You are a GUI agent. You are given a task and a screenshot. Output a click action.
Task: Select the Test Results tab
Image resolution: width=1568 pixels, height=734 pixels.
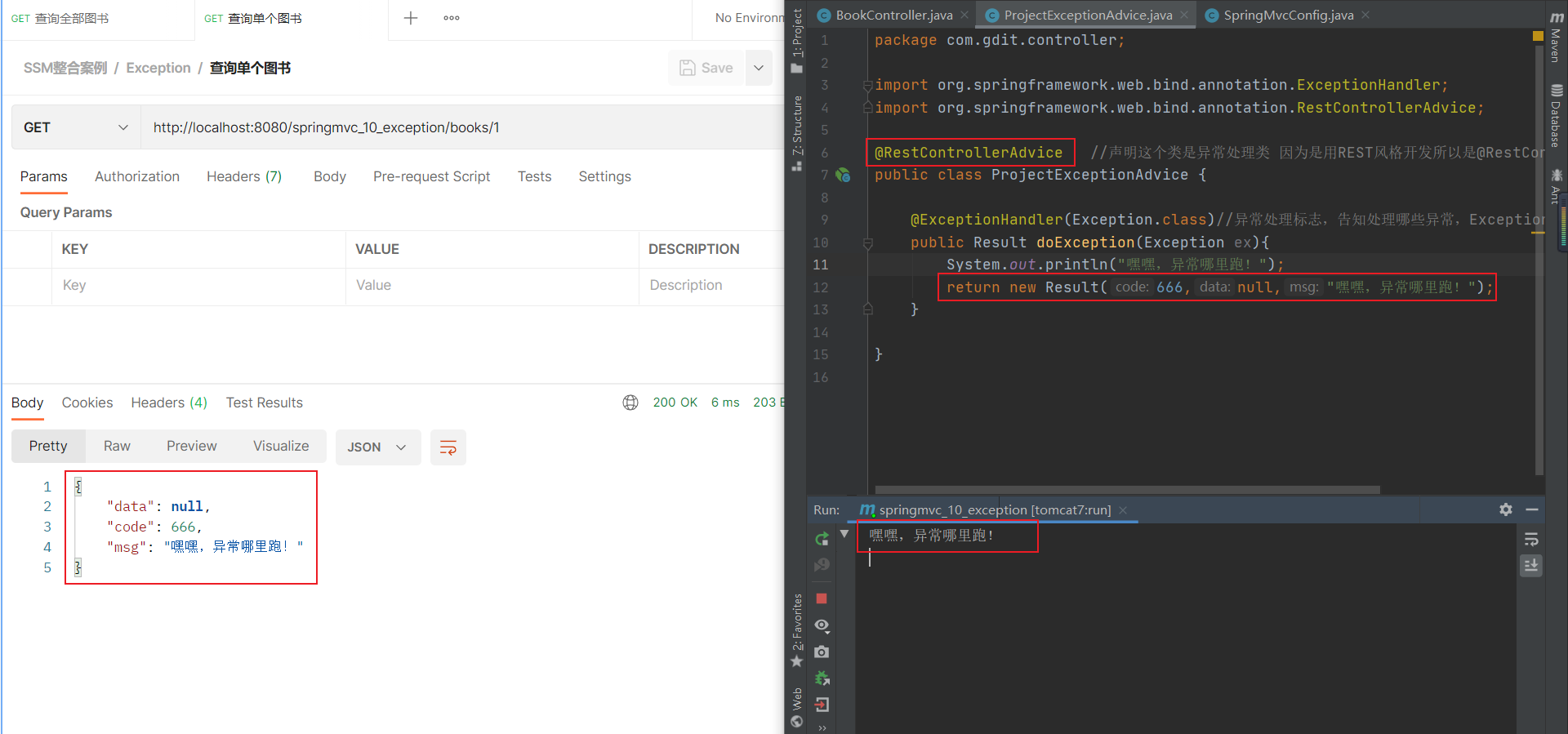[x=265, y=403]
